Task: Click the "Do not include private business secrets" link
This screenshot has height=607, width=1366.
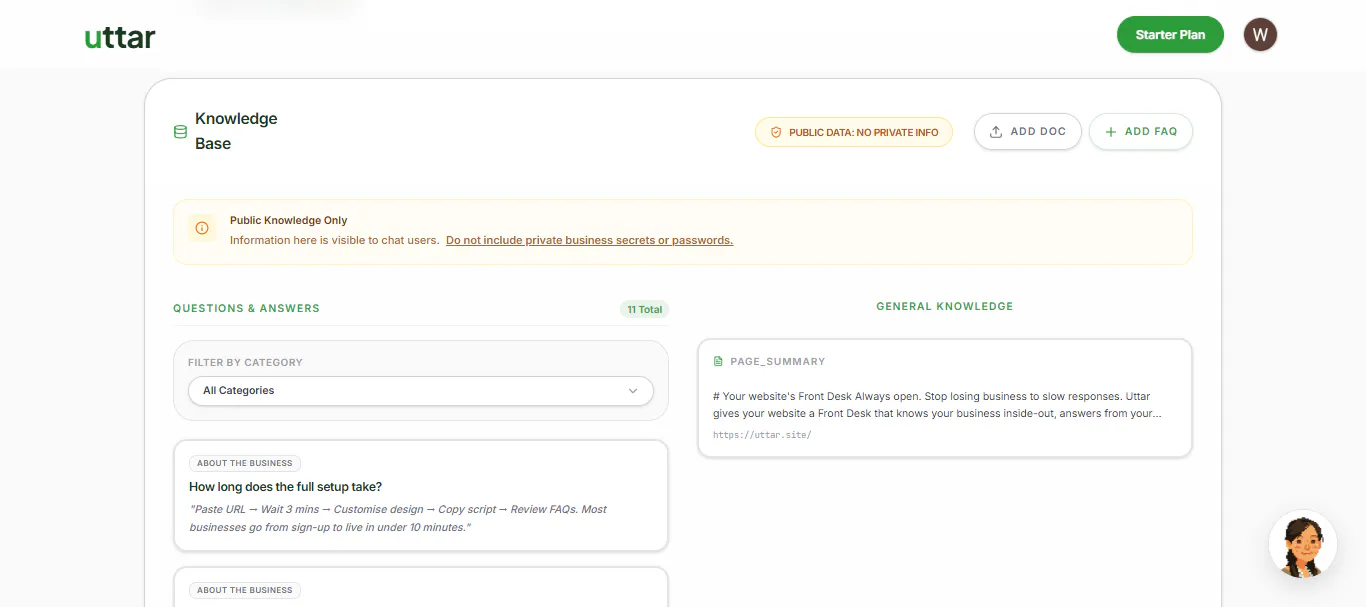Action: click(589, 240)
